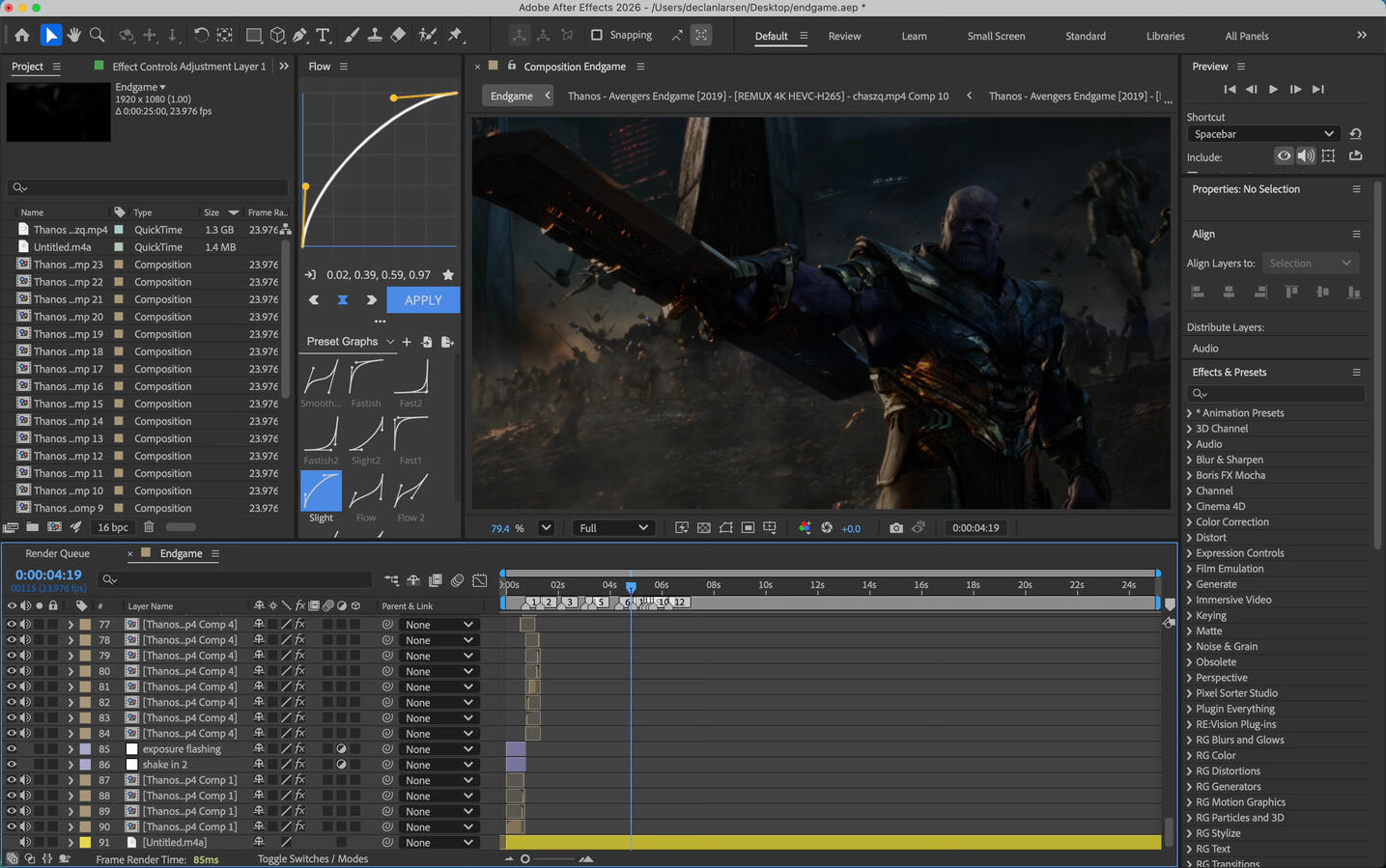Toggle the Snapping checkbox

pos(596,35)
